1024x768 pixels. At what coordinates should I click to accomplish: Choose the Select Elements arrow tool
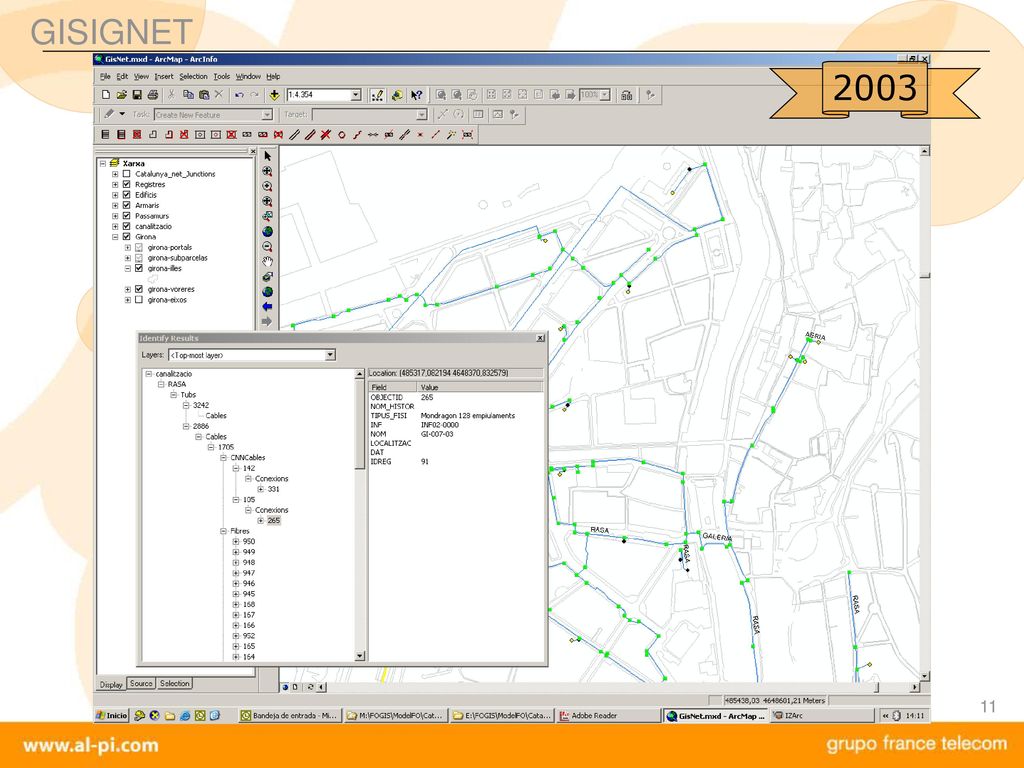pyautogui.click(x=267, y=156)
